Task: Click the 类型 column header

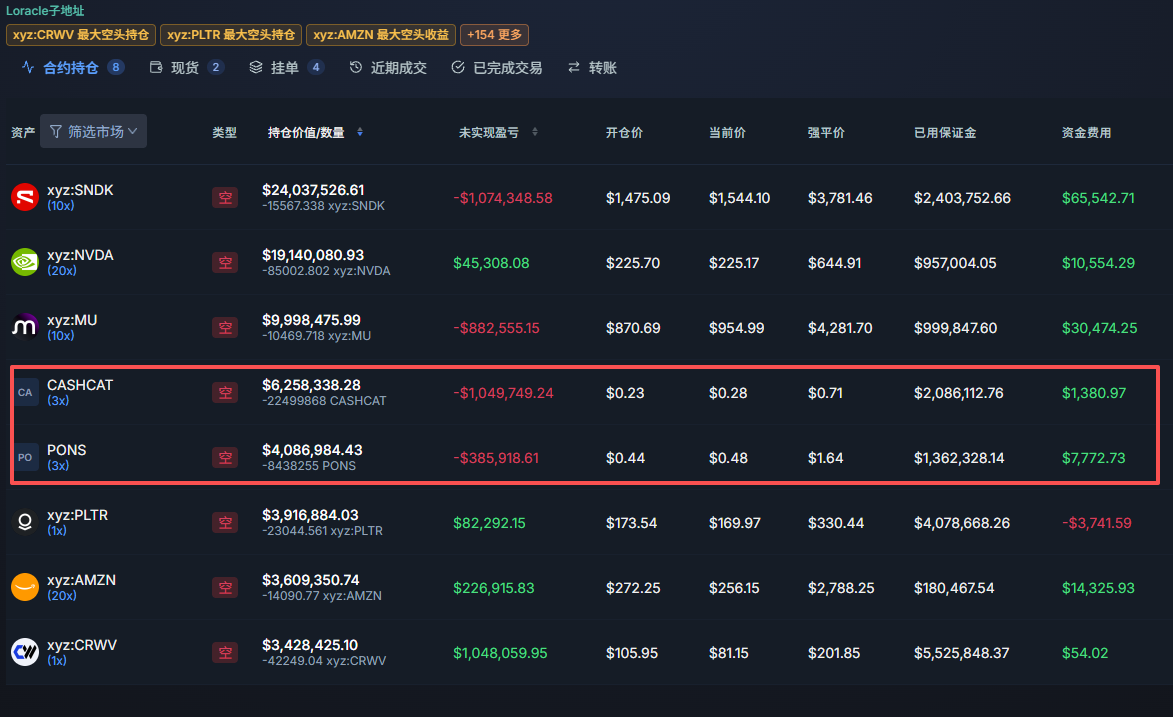Action: pyautogui.click(x=224, y=132)
